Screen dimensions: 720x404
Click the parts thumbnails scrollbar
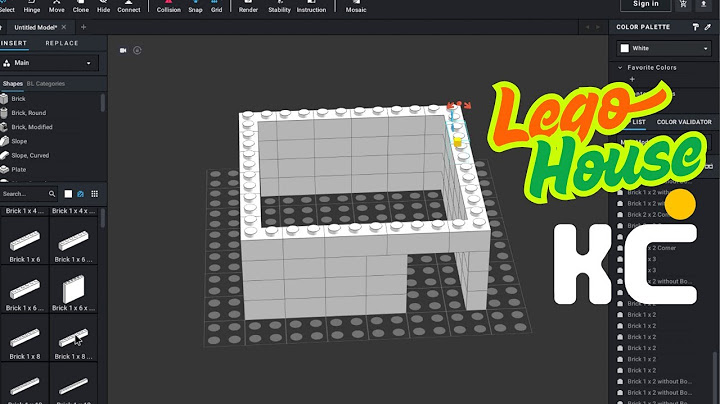(x=102, y=218)
